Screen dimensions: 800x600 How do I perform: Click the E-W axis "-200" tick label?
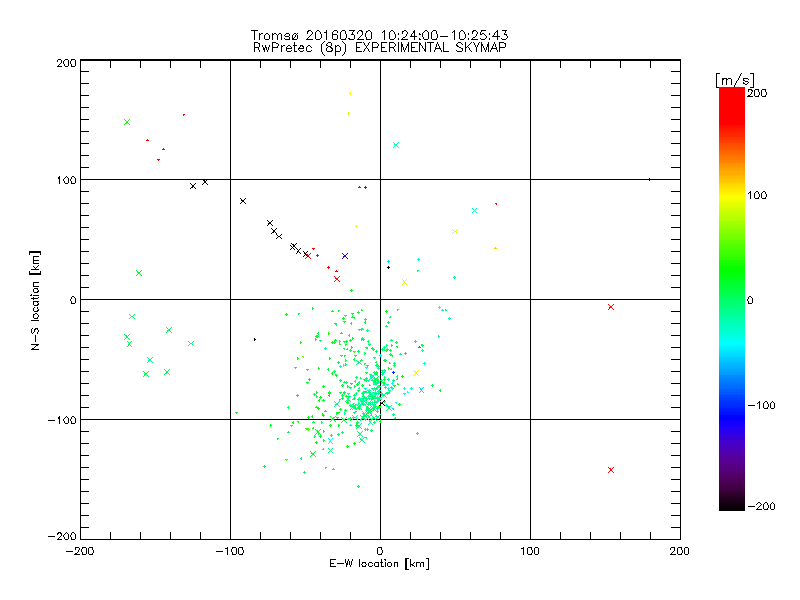(80, 551)
